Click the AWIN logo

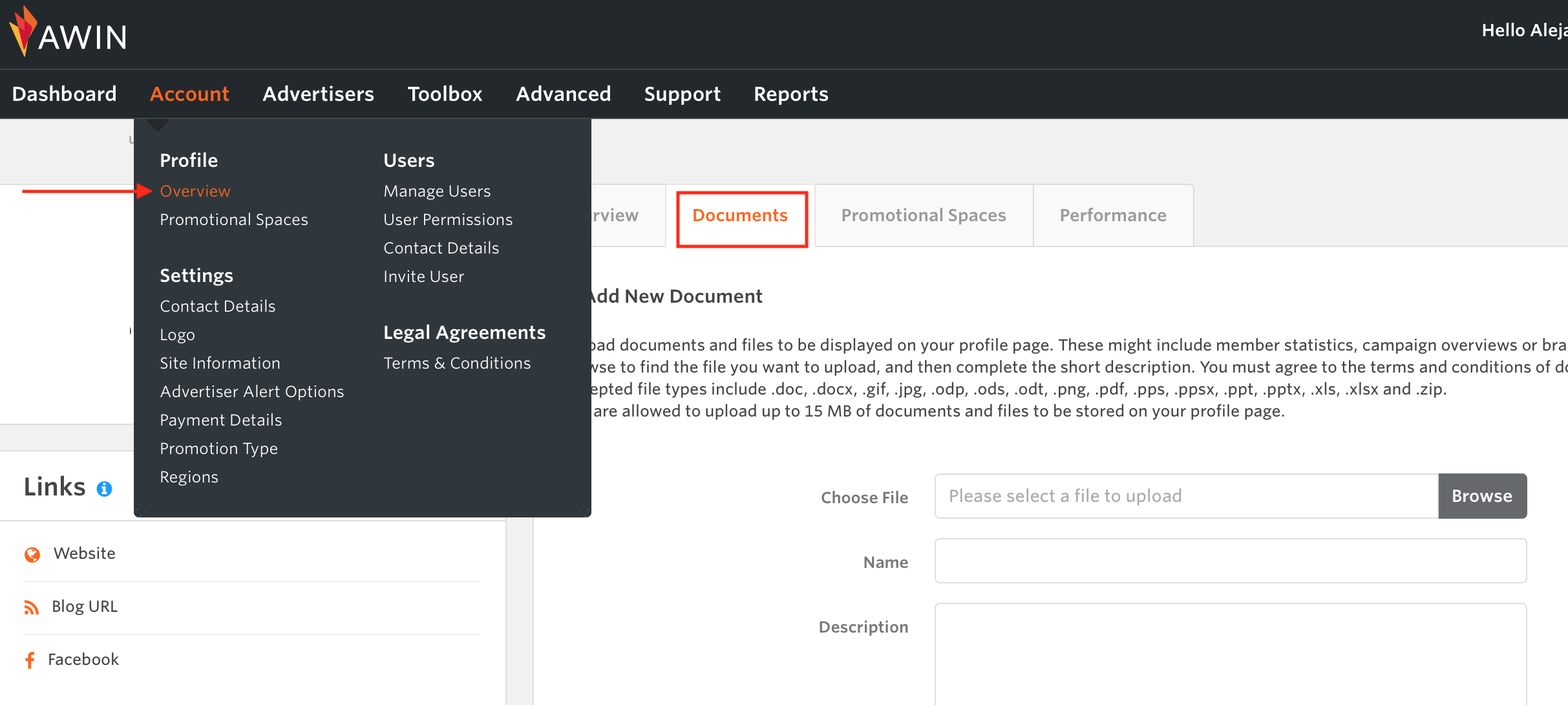click(67, 32)
